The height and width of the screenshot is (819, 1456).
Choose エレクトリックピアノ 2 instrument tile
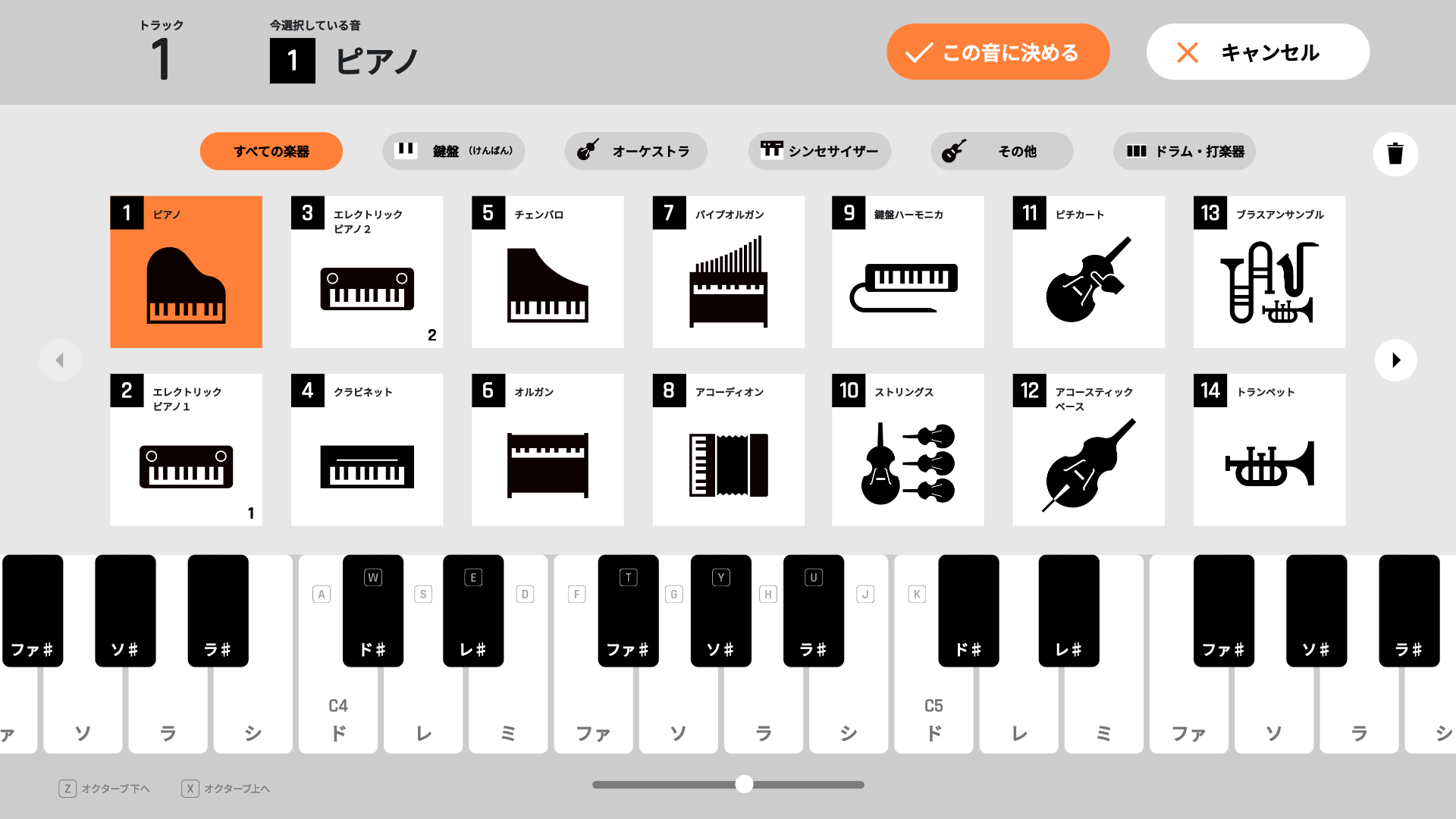tap(367, 272)
